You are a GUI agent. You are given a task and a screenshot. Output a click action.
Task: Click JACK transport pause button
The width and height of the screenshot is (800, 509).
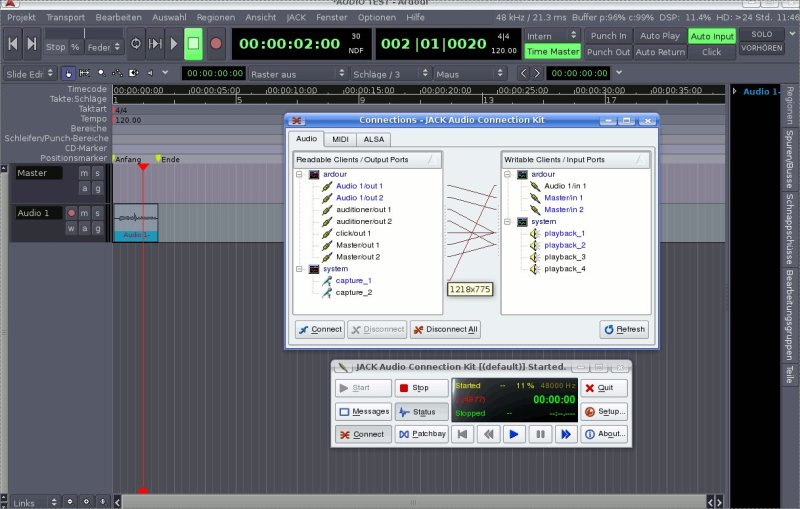click(x=540, y=434)
